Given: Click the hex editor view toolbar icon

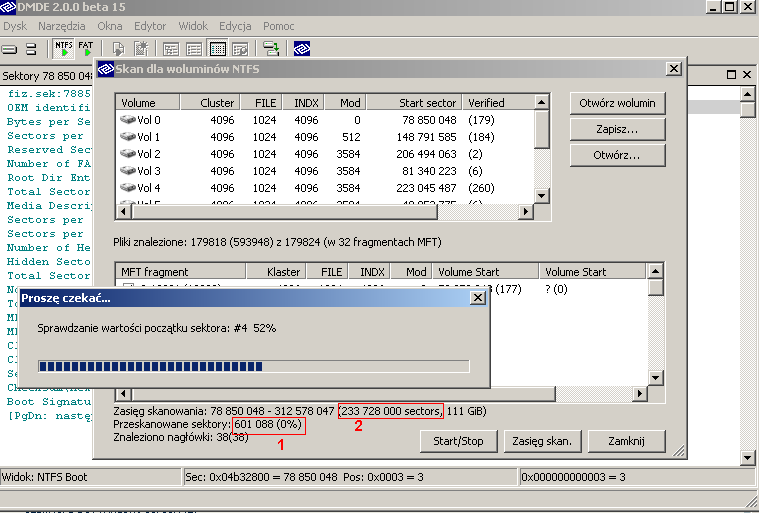Looking at the screenshot, I should click(217, 48).
